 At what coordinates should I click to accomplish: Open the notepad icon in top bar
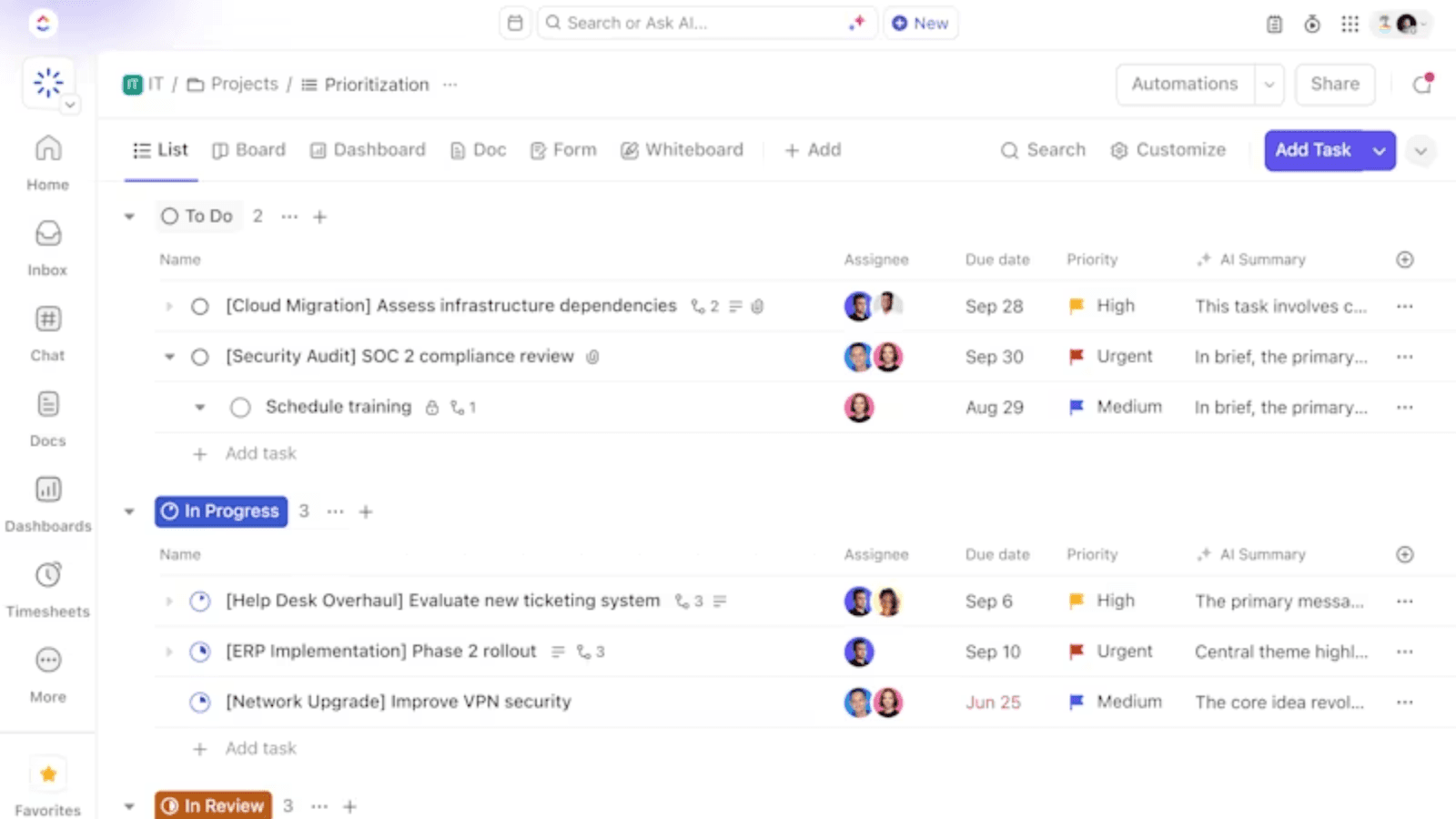tap(1274, 25)
